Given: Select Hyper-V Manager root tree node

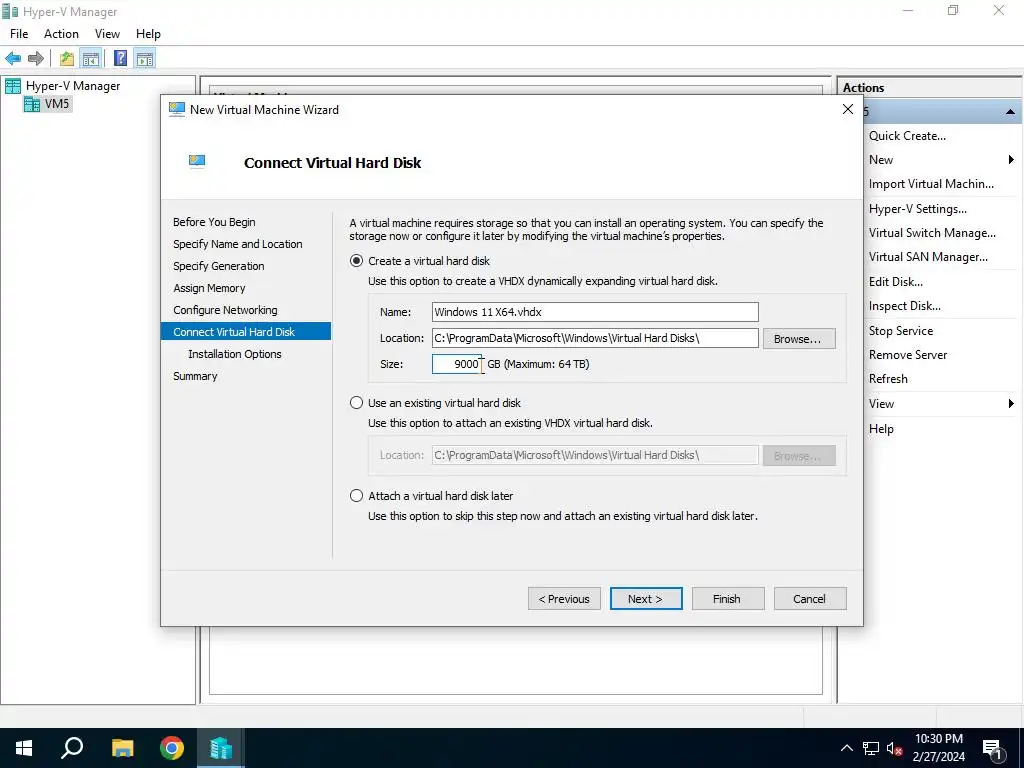Looking at the screenshot, I should tap(72, 86).
